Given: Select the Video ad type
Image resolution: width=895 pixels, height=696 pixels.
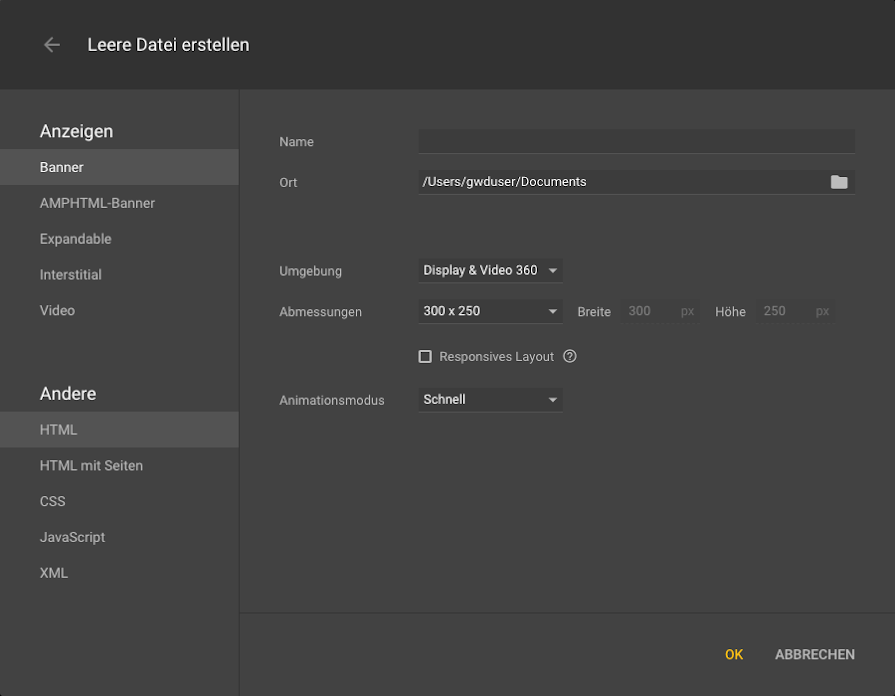Looking at the screenshot, I should pyautogui.click(x=119, y=311).
